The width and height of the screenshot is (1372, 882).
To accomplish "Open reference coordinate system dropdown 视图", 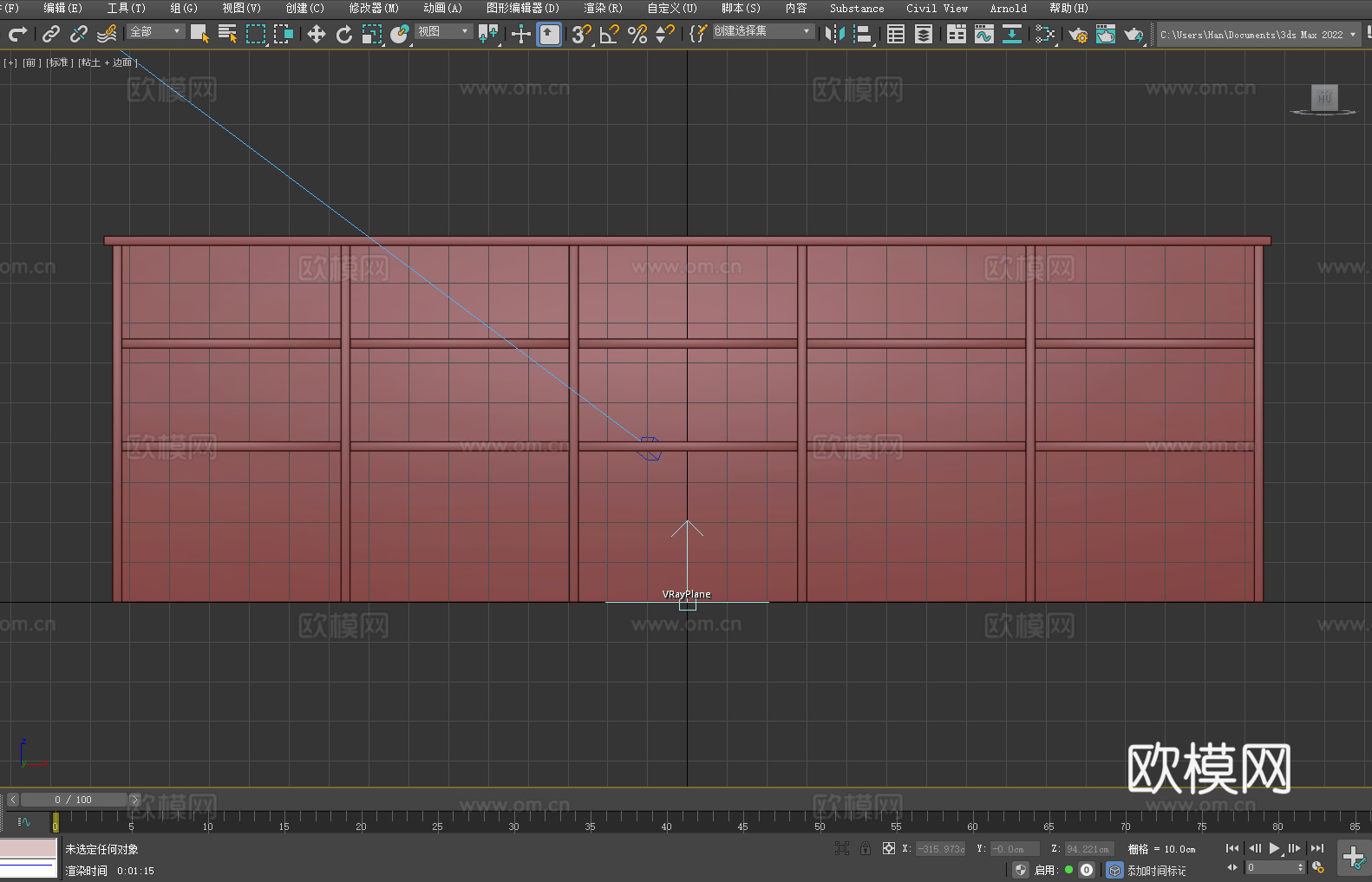I will pyautogui.click(x=443, y=31).
